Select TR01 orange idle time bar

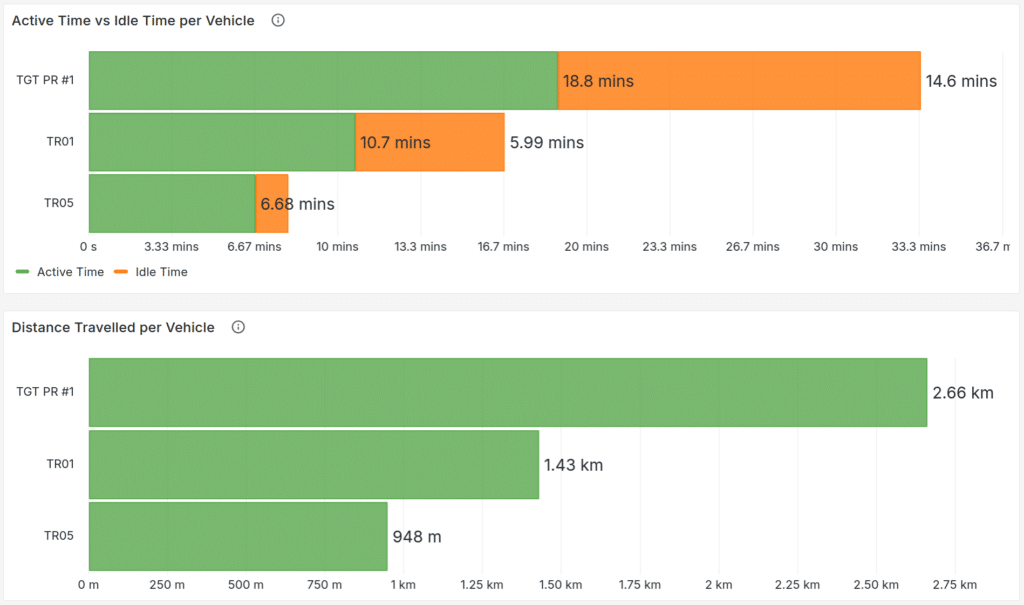tap(430, 142)
